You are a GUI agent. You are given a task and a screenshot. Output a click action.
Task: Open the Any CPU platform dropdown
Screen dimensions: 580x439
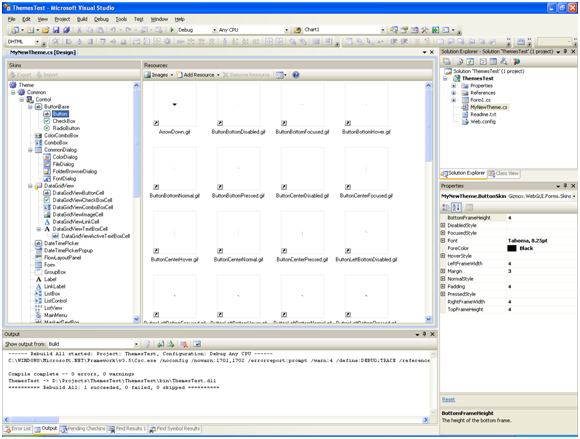287,30
